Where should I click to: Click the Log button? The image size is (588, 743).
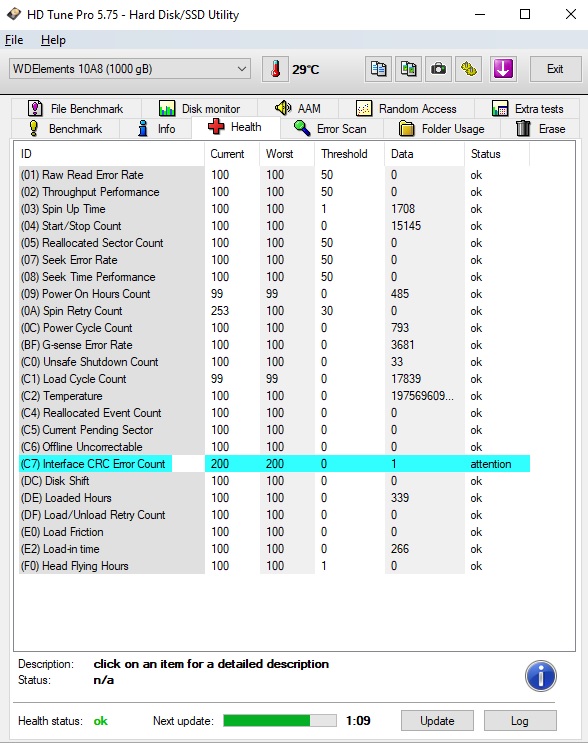pyautogui.click(x=520, y=721)
